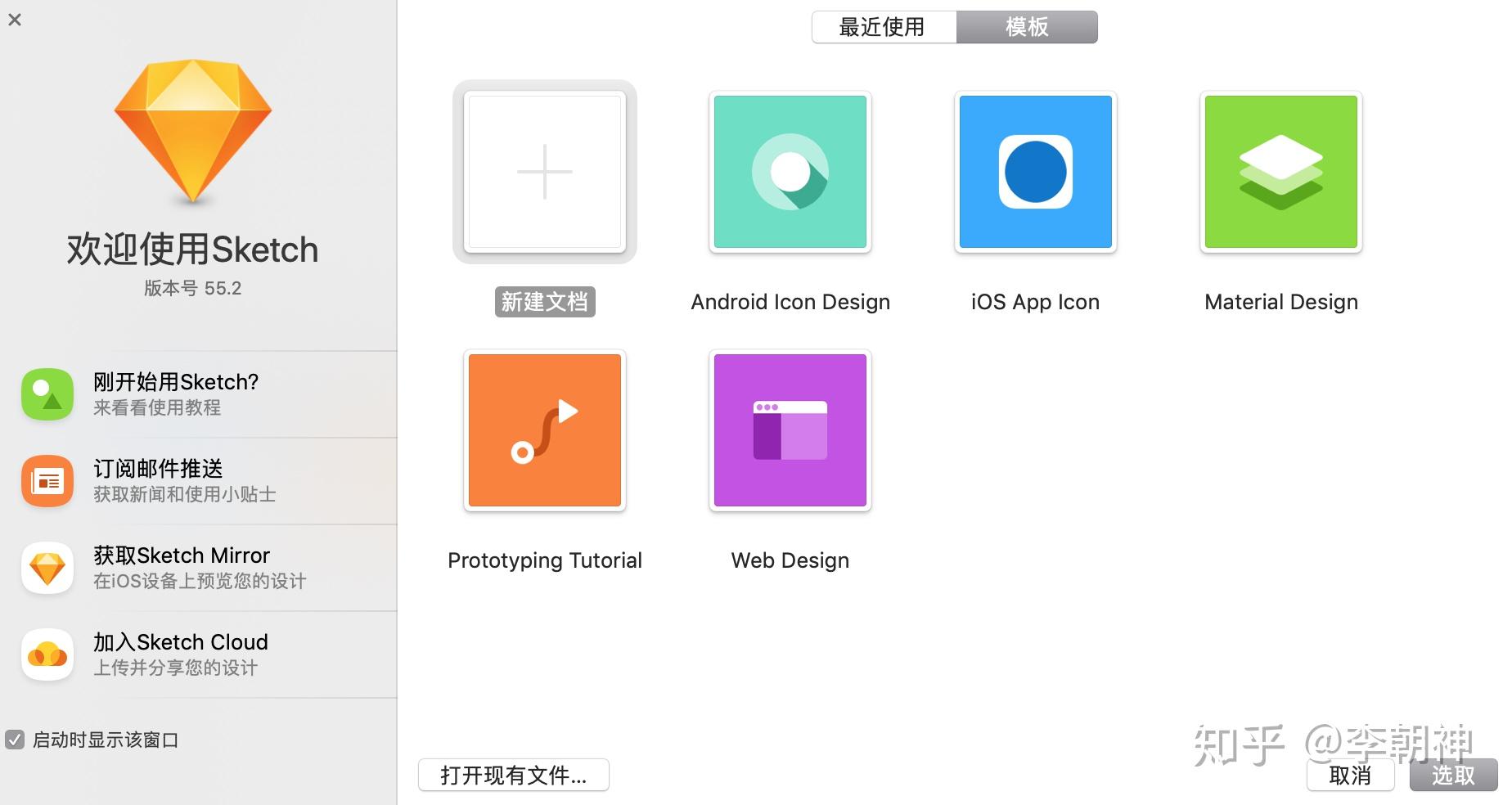Switch to the 最近使用 tab

point(883,27)
